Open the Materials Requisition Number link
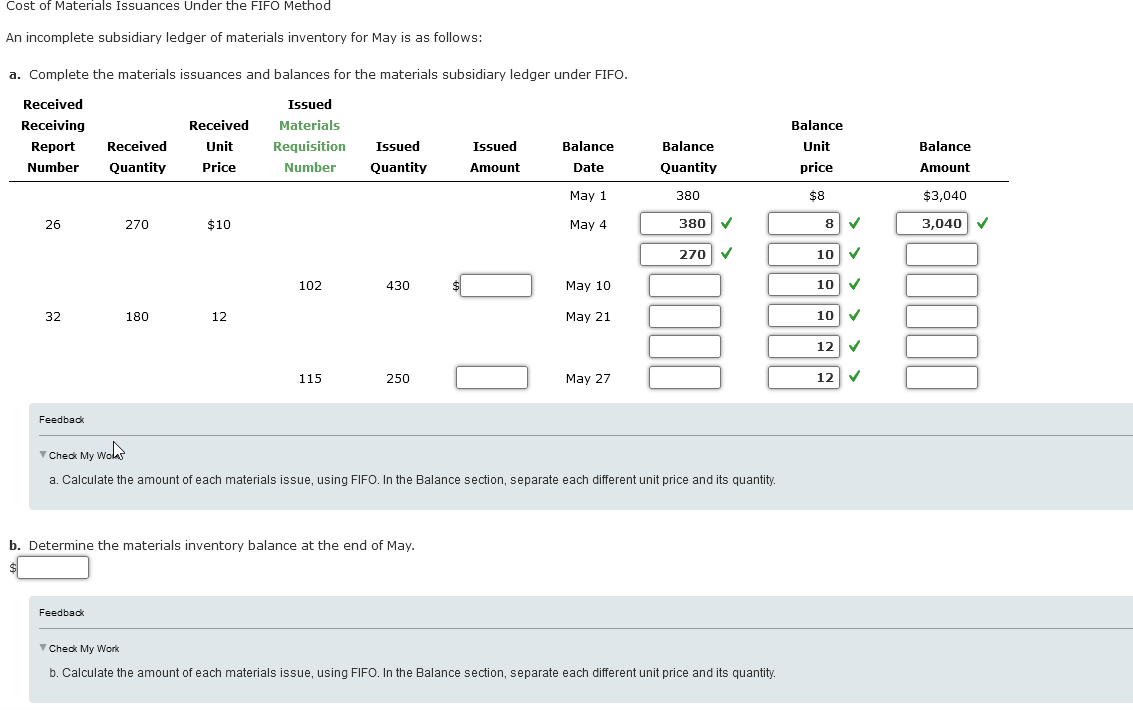This screenshot has height=710, width=1133. (309, 147)
